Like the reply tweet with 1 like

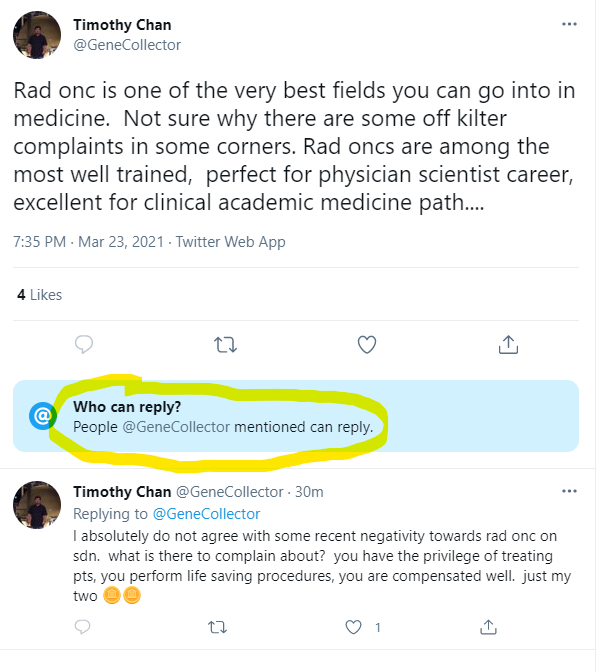pos(353,628)
